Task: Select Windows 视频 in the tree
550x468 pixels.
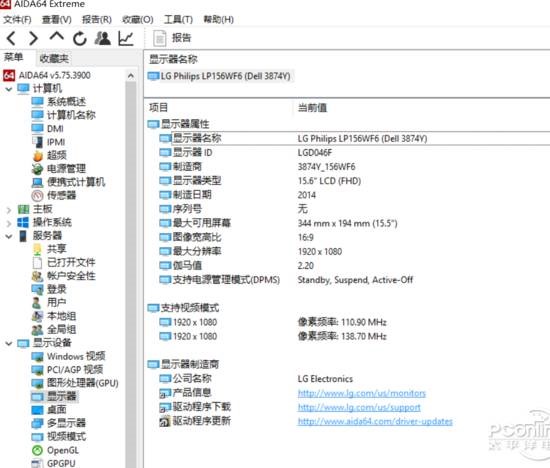Action: (68, 356)
